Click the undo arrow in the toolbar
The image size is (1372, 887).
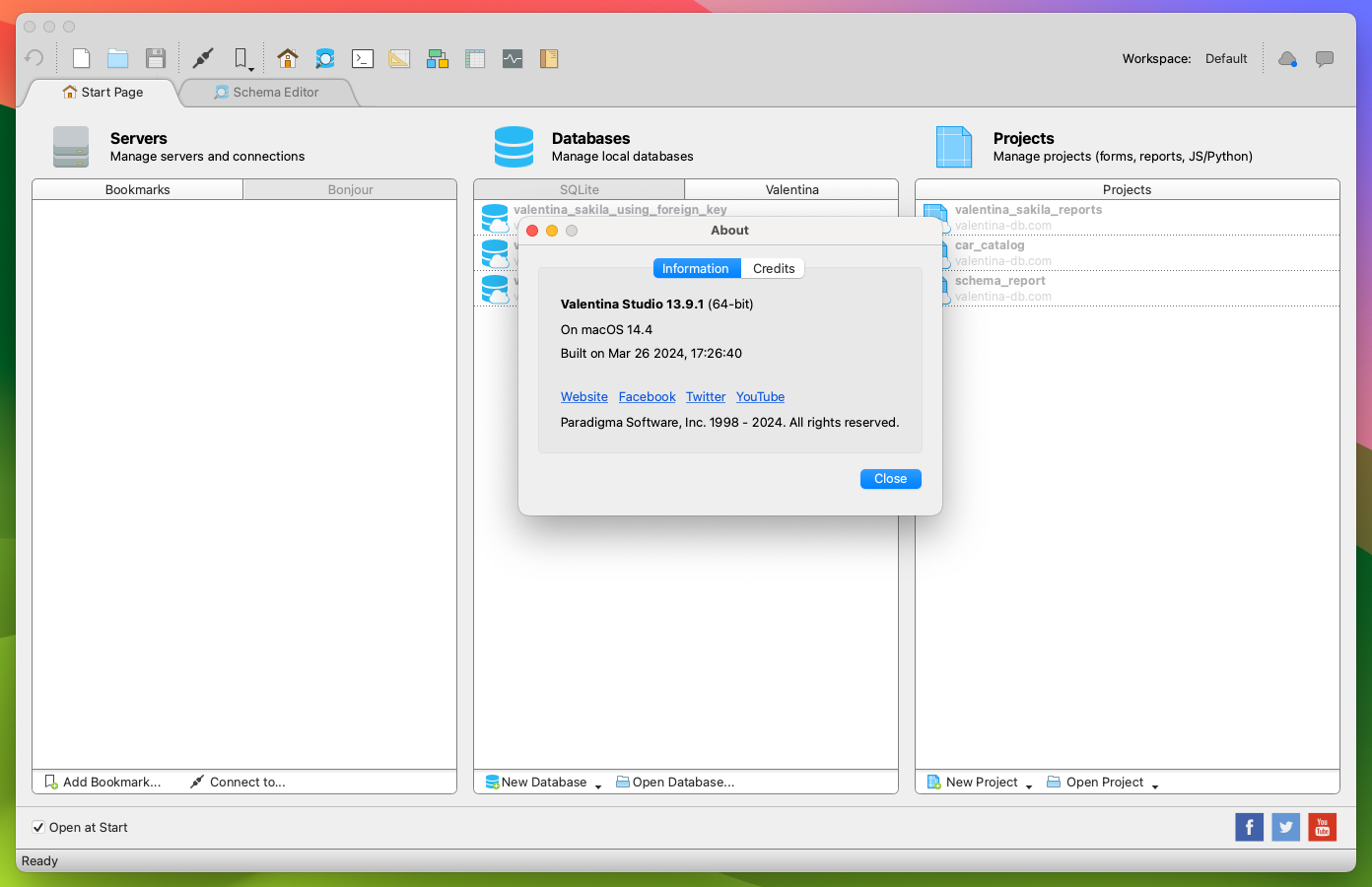point(34,58)
